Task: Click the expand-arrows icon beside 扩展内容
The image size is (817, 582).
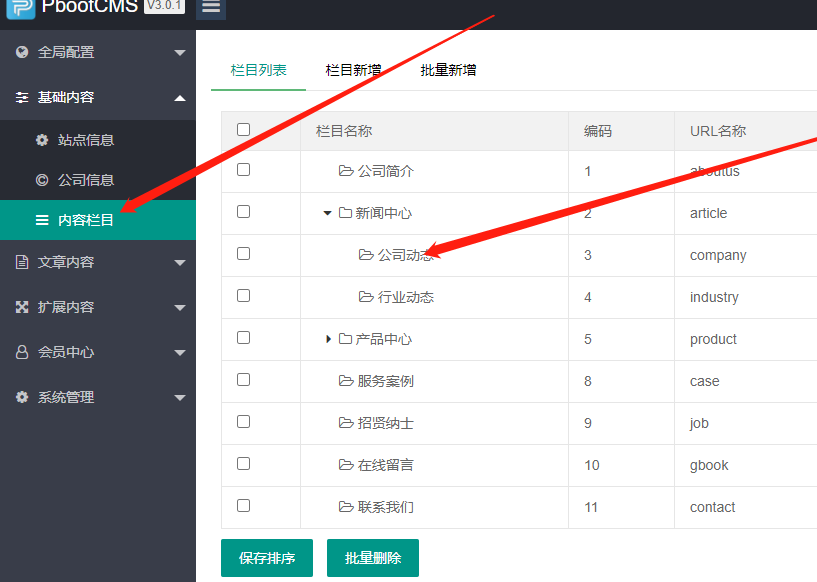Action: point(22,307)
